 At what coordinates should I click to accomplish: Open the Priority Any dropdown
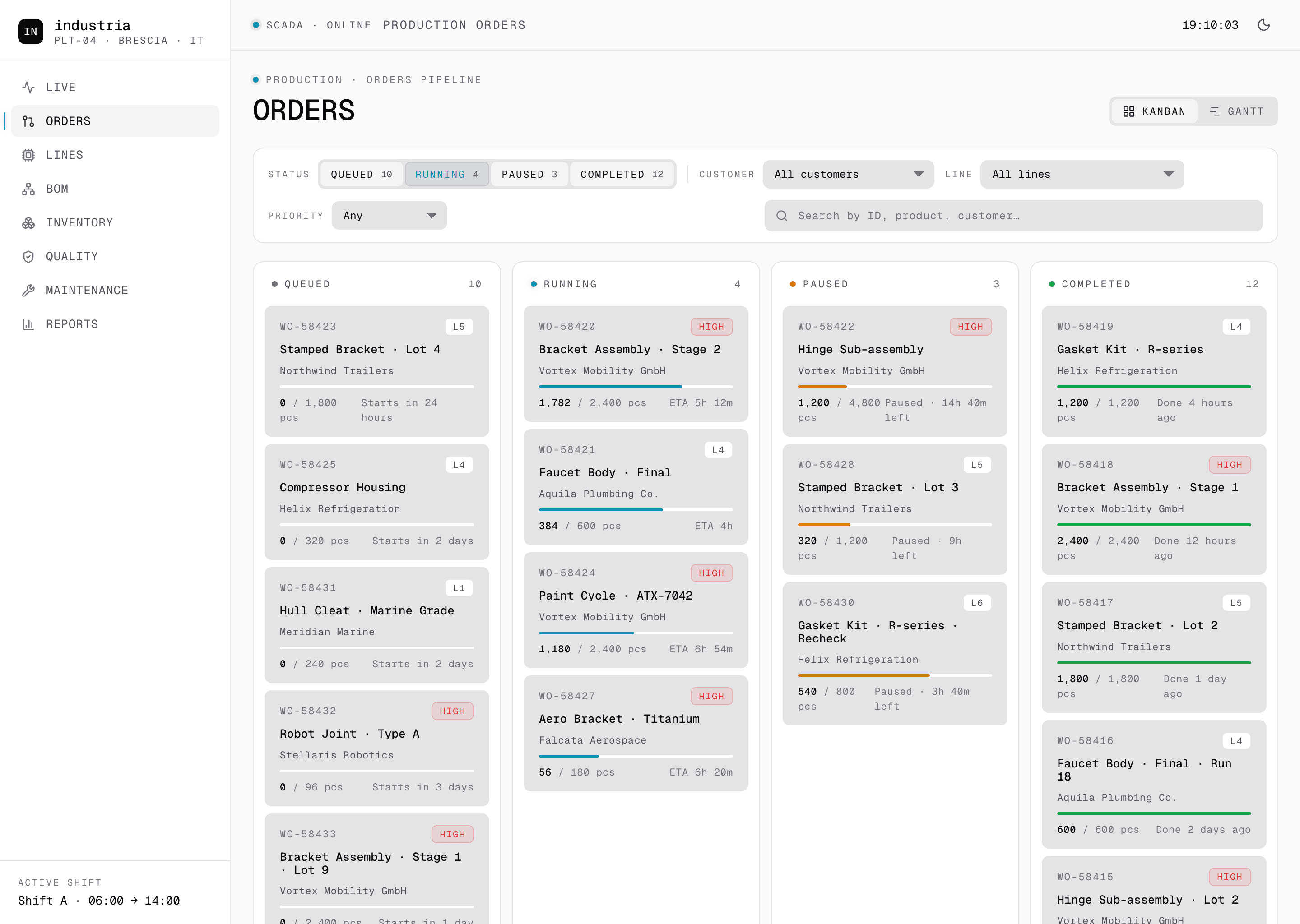click(389, 216)
